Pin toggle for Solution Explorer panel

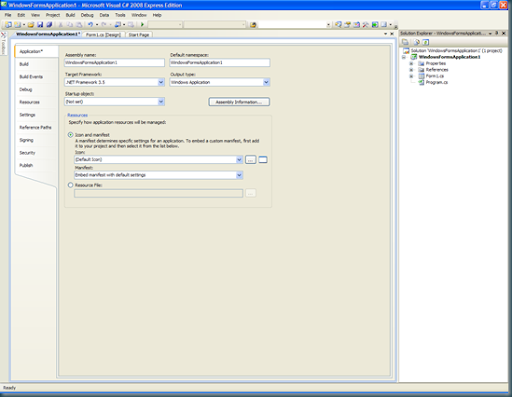(x=497, y=33)
